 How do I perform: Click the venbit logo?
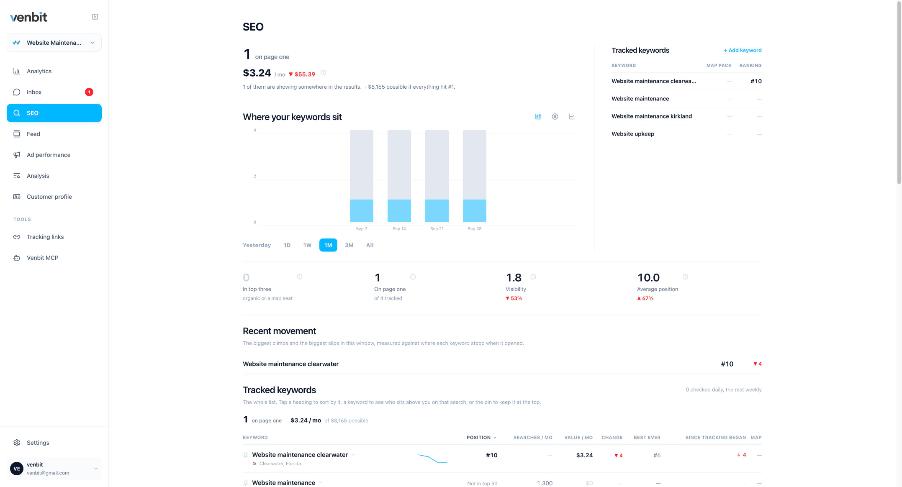pyautogui.click(x=29, y=17)
